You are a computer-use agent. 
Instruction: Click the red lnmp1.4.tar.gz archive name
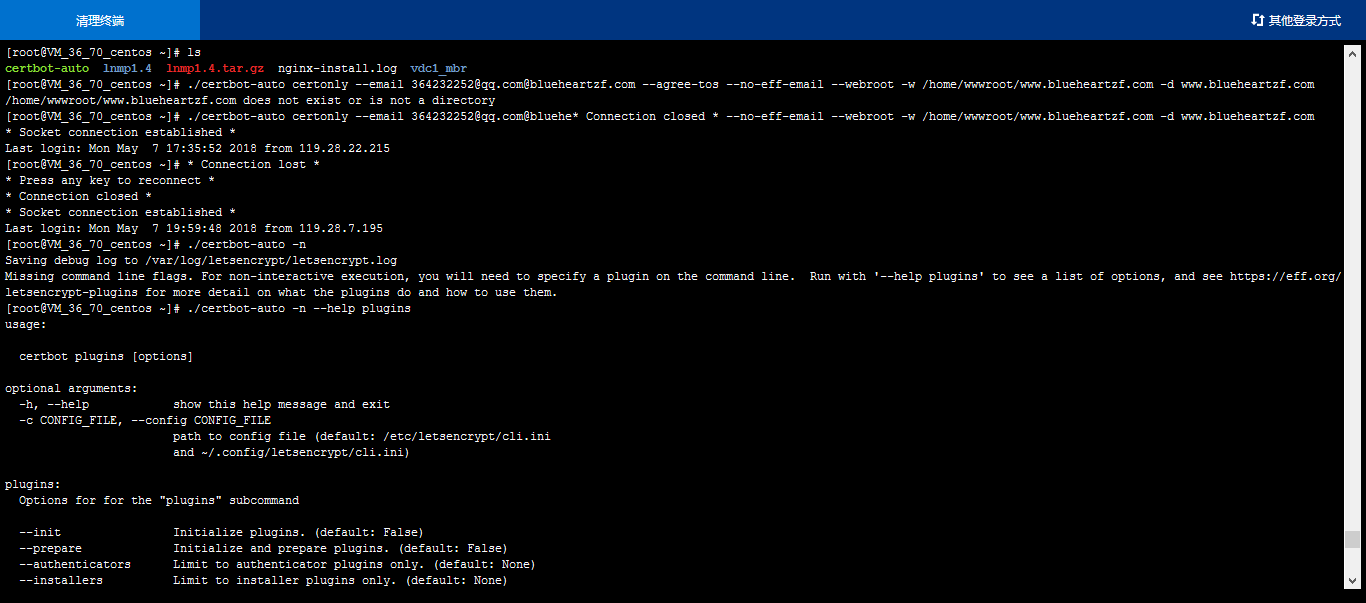click(x=215, y=68)
